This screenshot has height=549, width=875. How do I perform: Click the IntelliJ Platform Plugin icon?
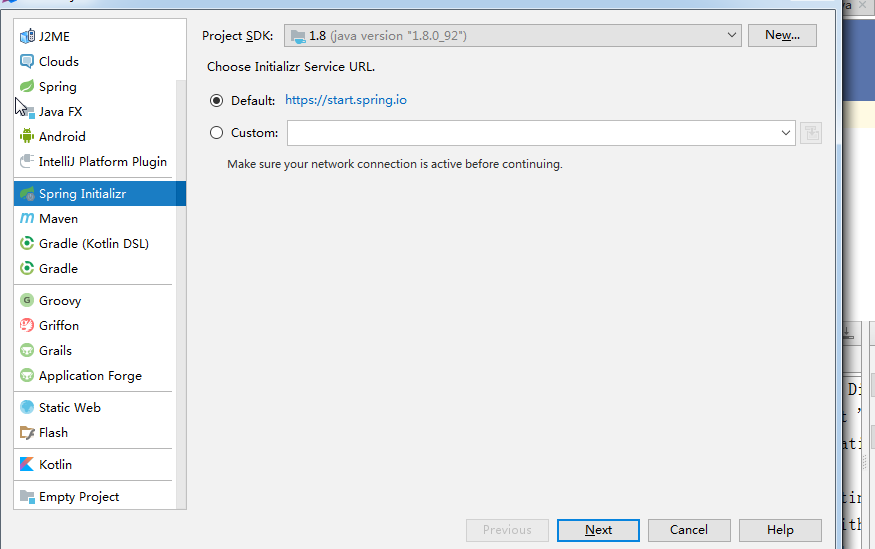(27, 161)
